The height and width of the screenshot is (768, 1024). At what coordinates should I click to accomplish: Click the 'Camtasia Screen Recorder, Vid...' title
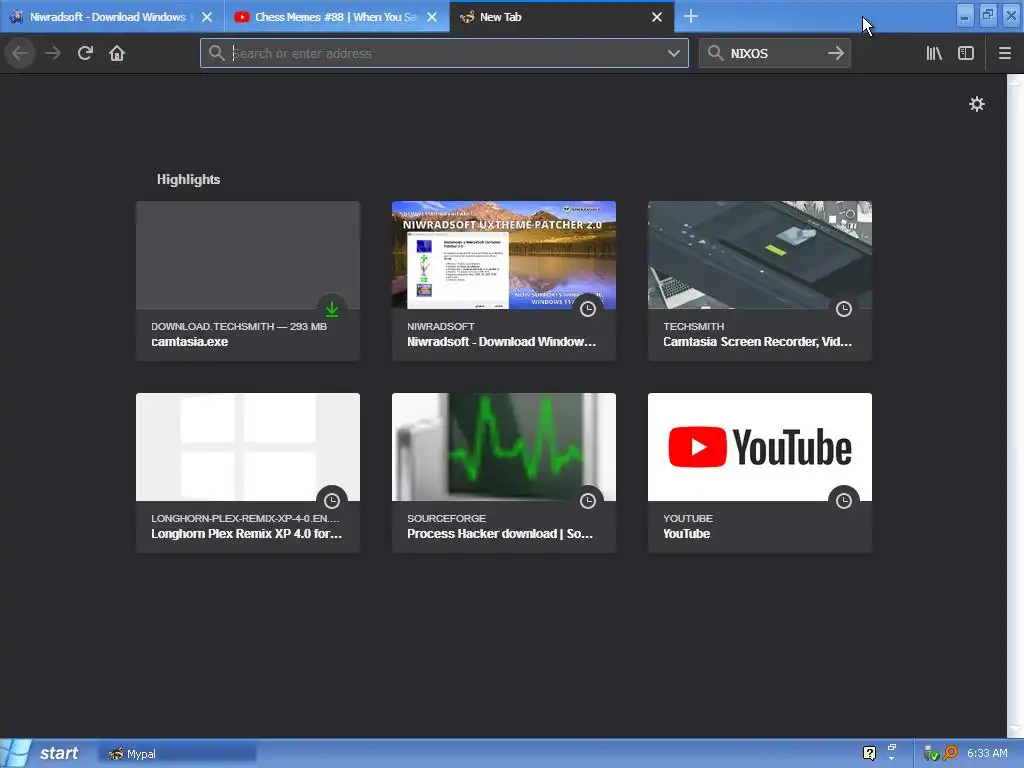[x=757, y=342]
